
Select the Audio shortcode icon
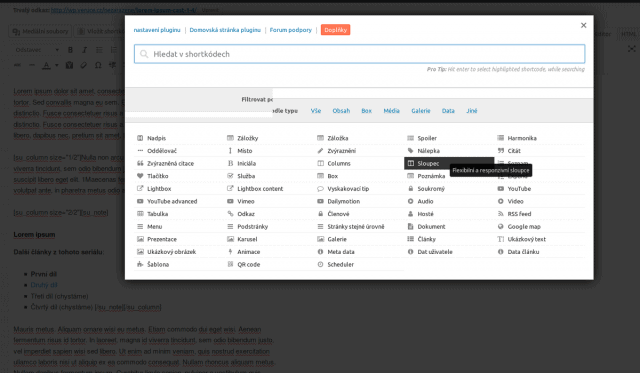[410, 201]
